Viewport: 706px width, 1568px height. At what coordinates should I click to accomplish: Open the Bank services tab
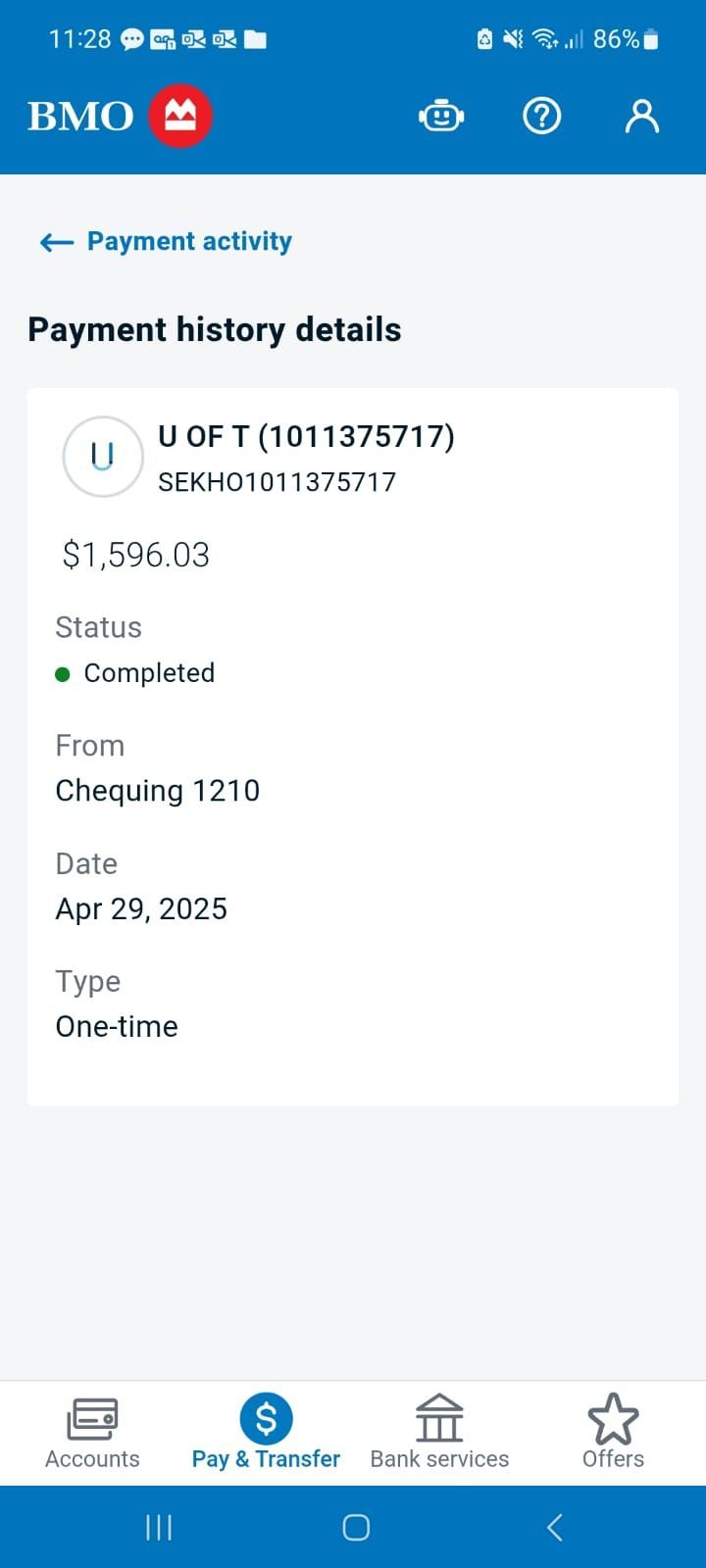point(439,1433)
